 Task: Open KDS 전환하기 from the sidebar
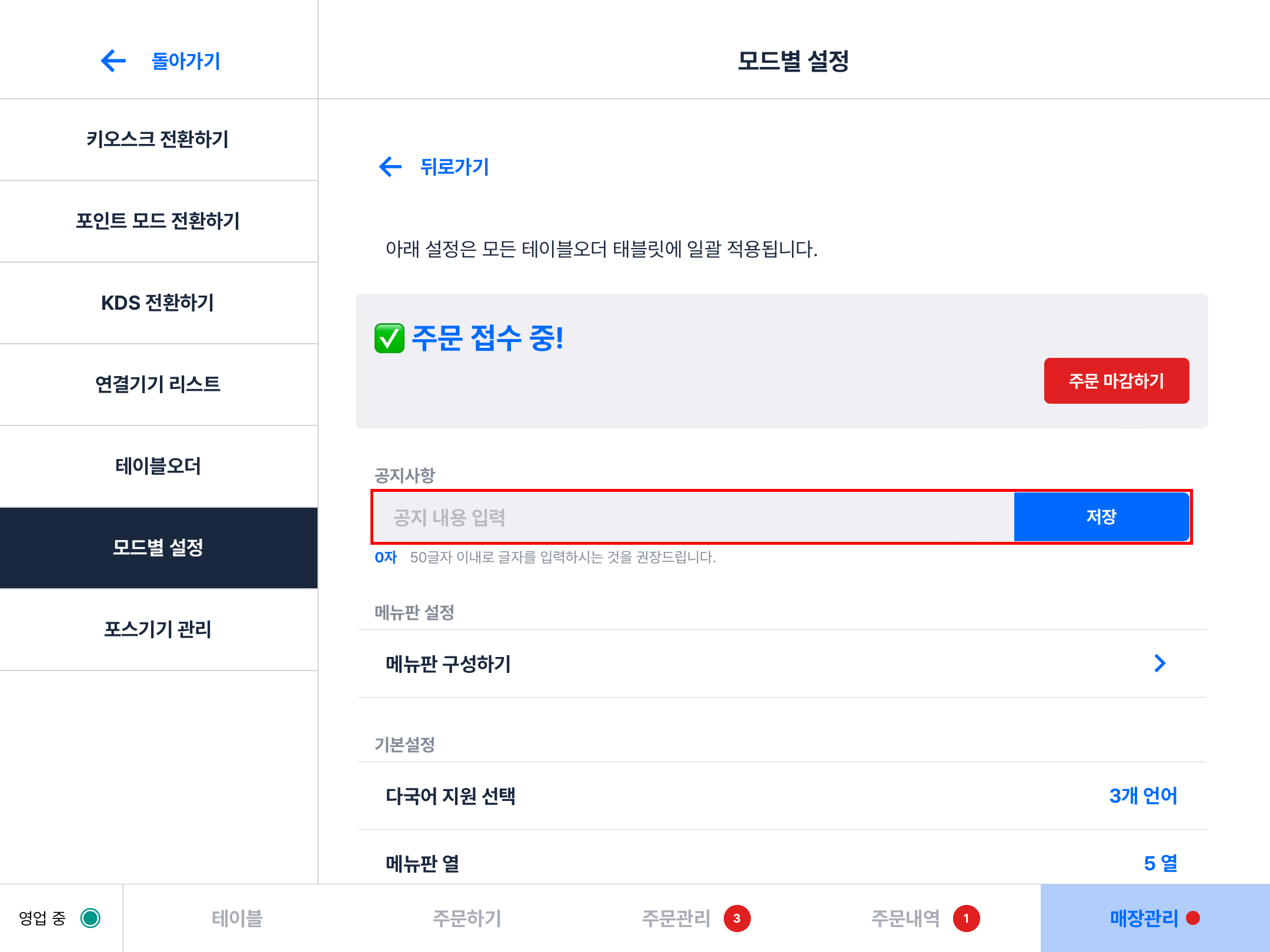click(158, 303)
